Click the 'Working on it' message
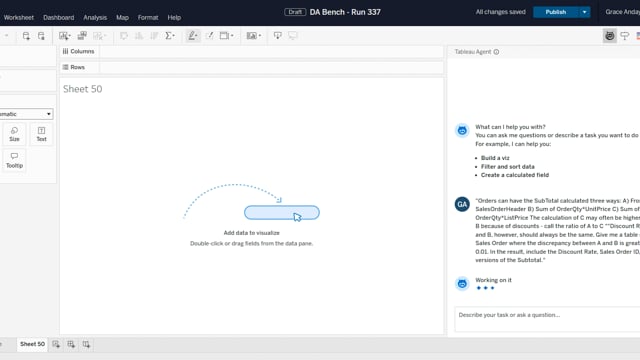 tap(493, 280)
